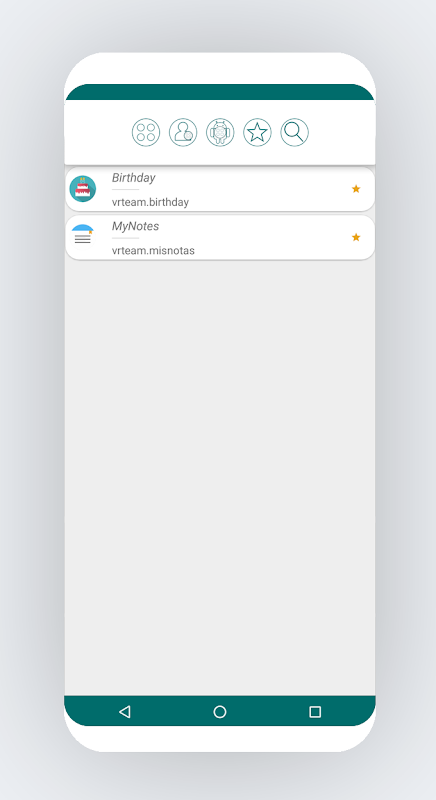The width and height of the screenshot is (436, 800).
Task: Show system apps via Android robot icon
Action: [x=220, y=133]
